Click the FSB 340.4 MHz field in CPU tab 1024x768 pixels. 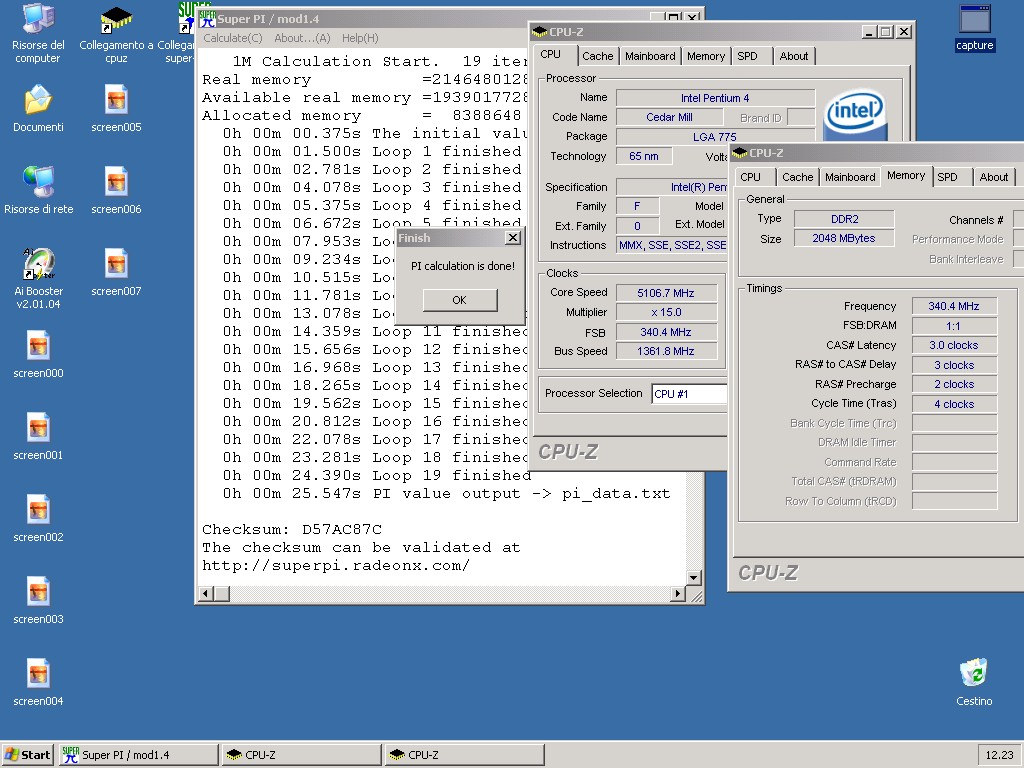tap(665, 332)
